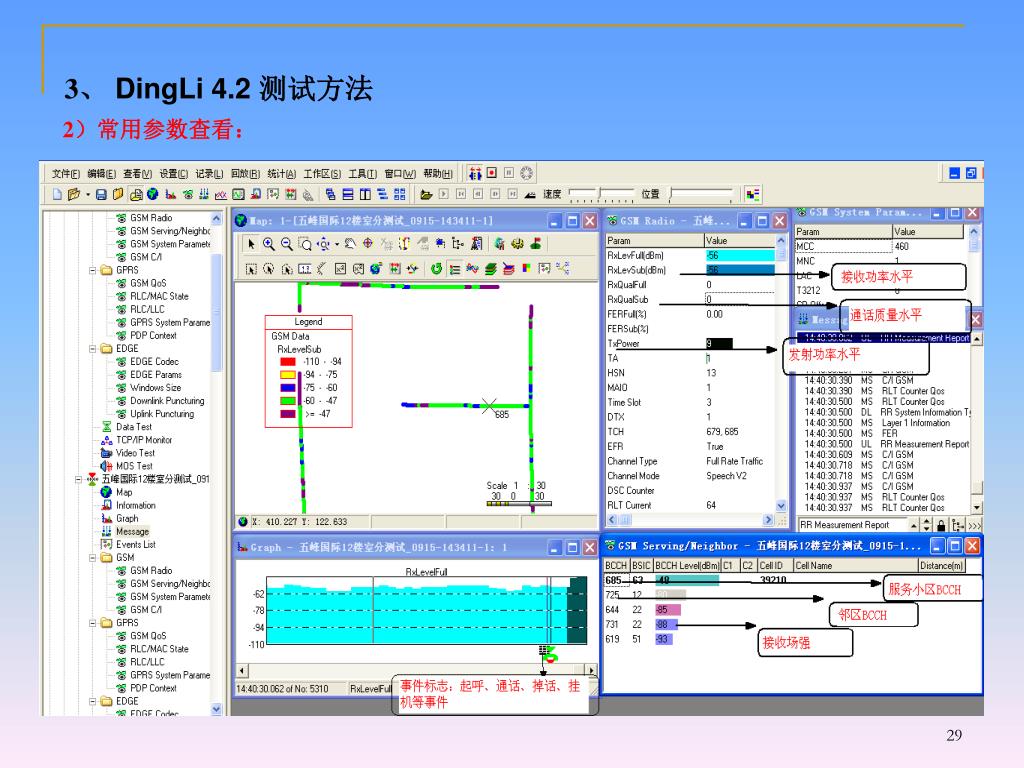Select Downlink Puncturing in the tree
The height and width of the screenshot is (768, 1024).
[167, 401]
